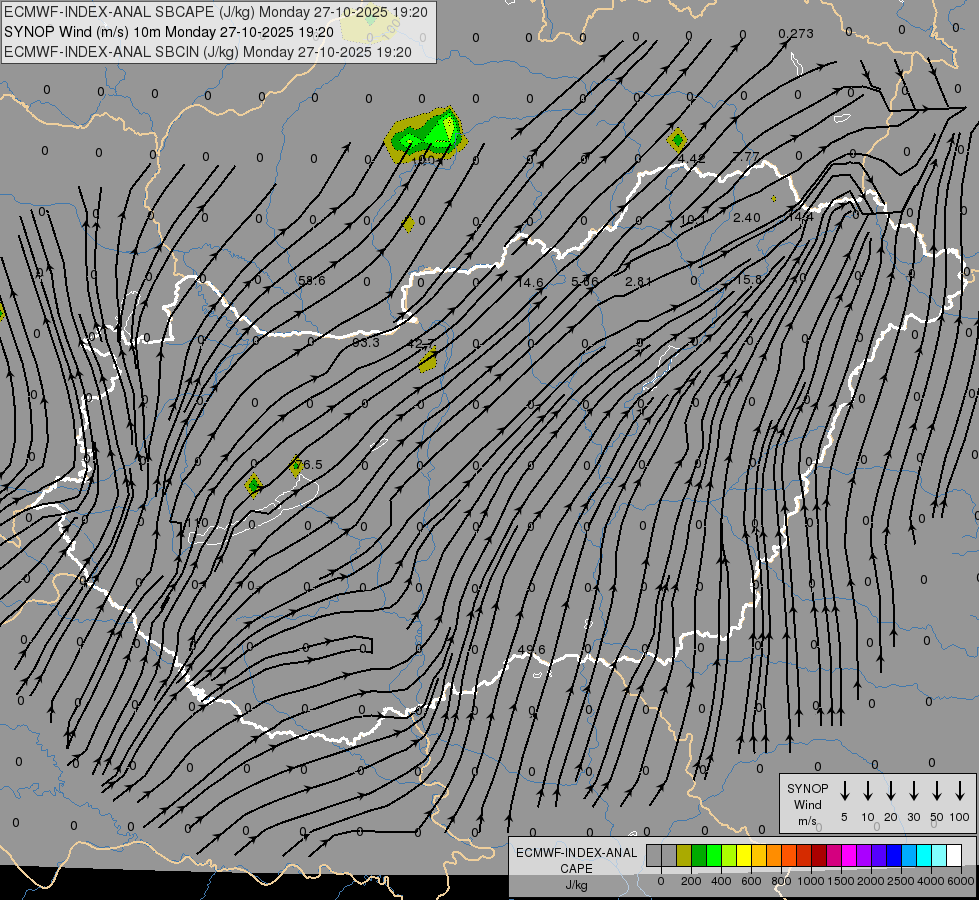Click the SBCAPE layer title line

215,12
